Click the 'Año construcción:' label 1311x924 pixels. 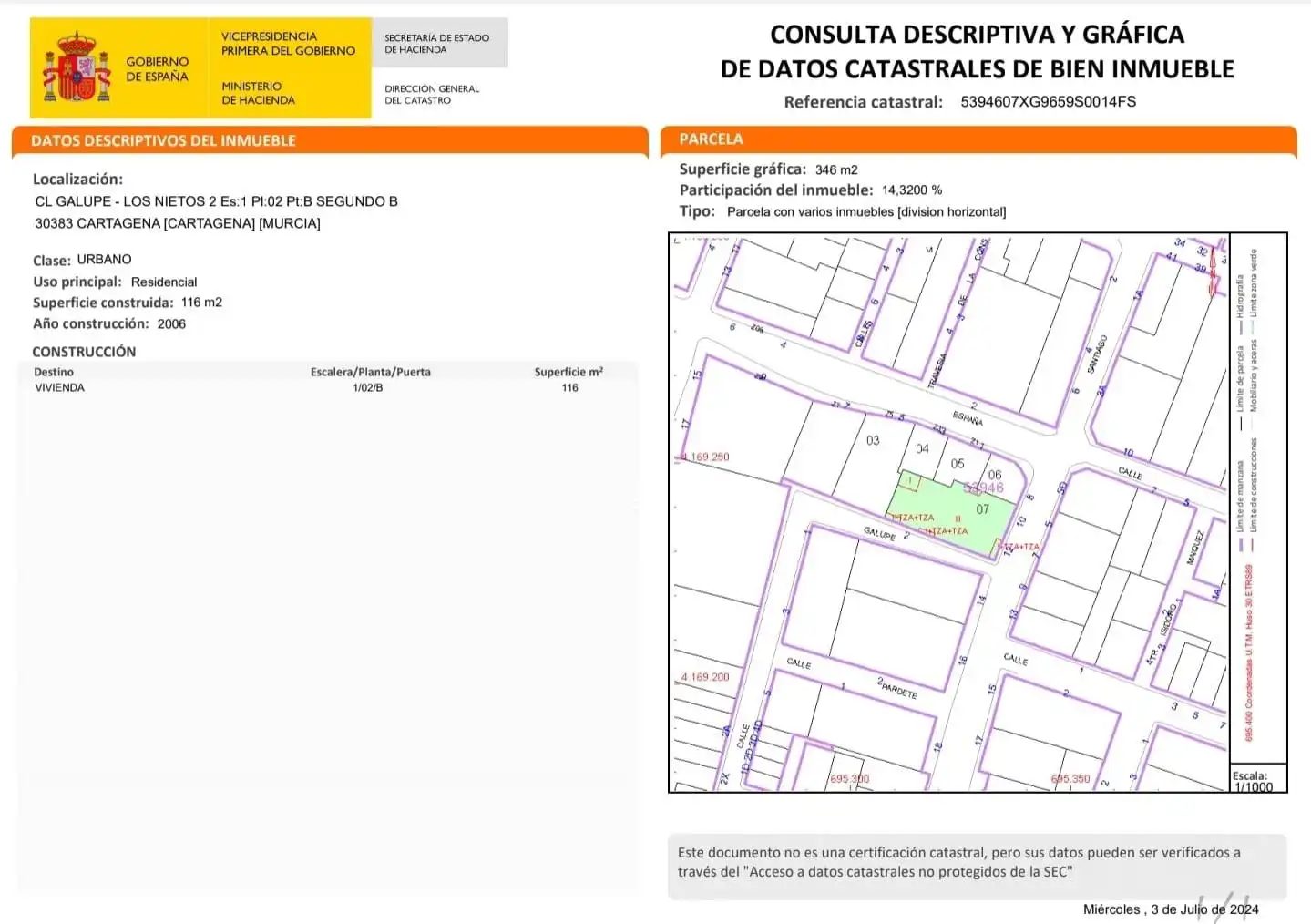90,324
